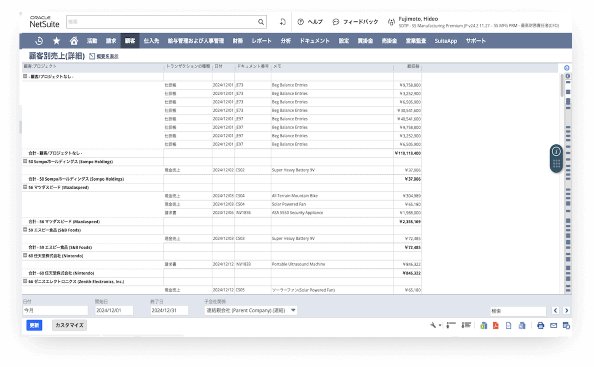Open the dropdown arrow next to the wrench
The width and height of the screenshot is (594, 367).
(440, 325)
